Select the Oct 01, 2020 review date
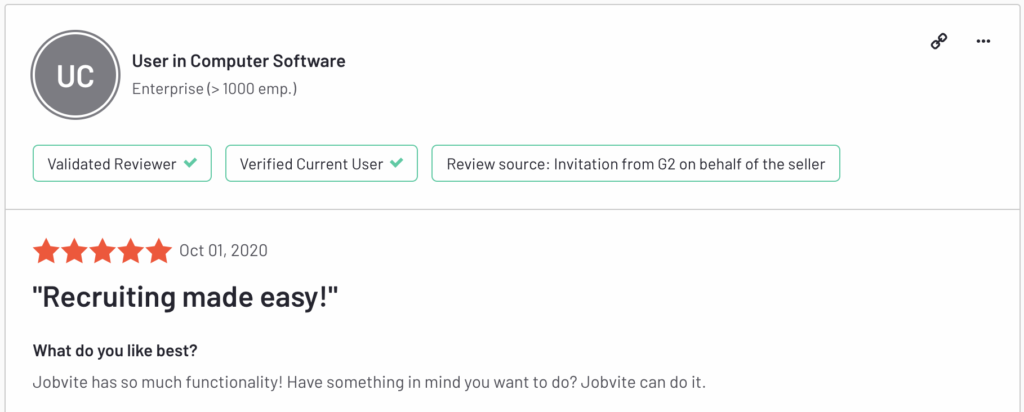The image size is (1024, 412). (223, 251)
